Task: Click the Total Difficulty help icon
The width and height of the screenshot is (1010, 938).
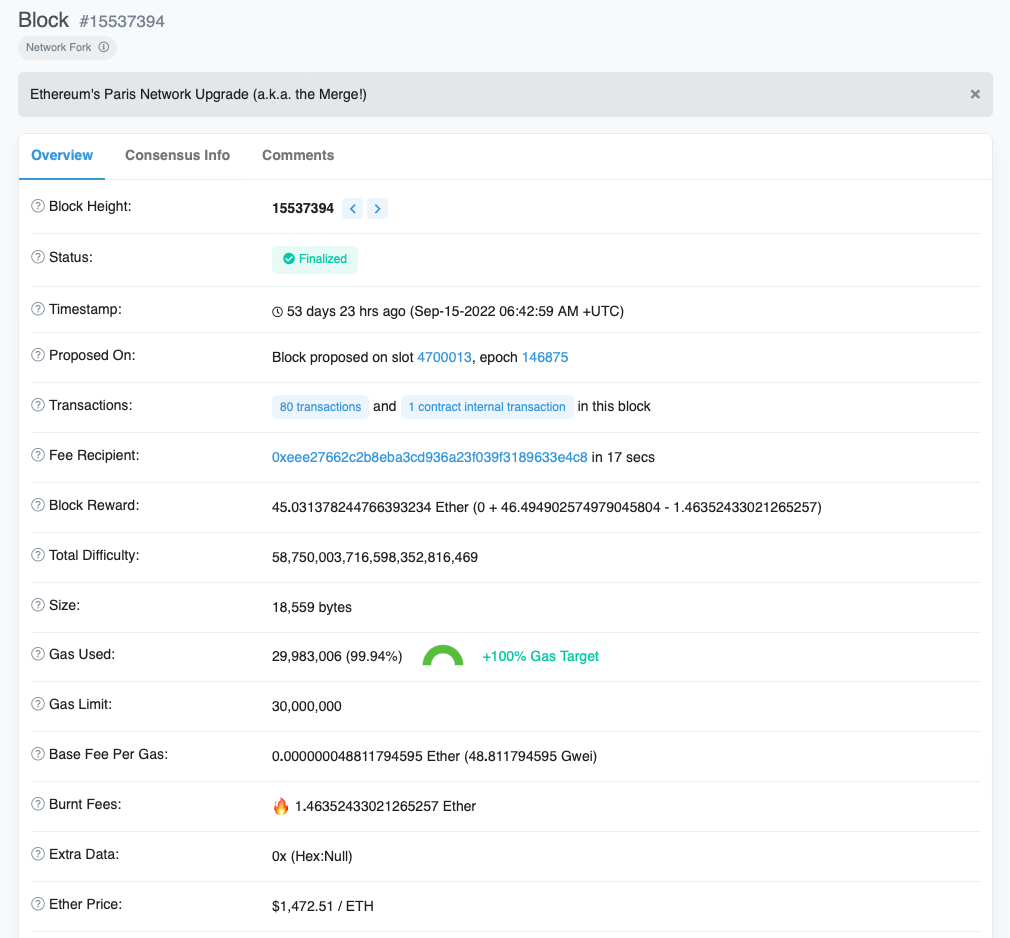Action: (x=38, y=555)
